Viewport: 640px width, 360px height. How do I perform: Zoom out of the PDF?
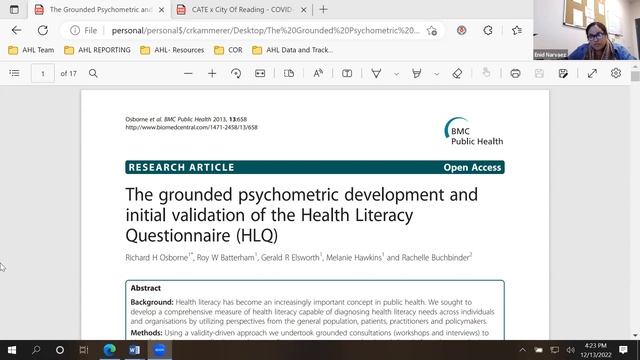click(x=188, y=73)
